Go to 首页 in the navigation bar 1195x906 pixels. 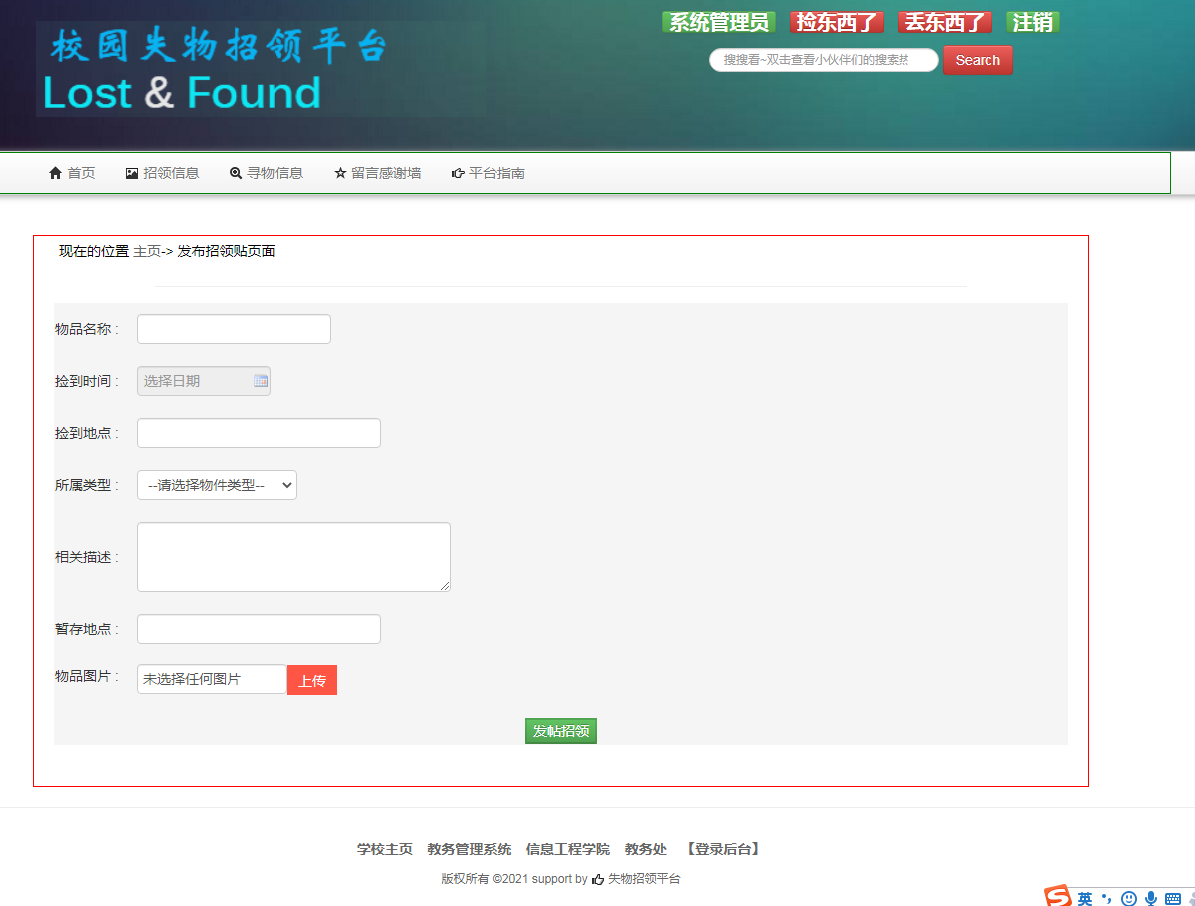[72, 173]
